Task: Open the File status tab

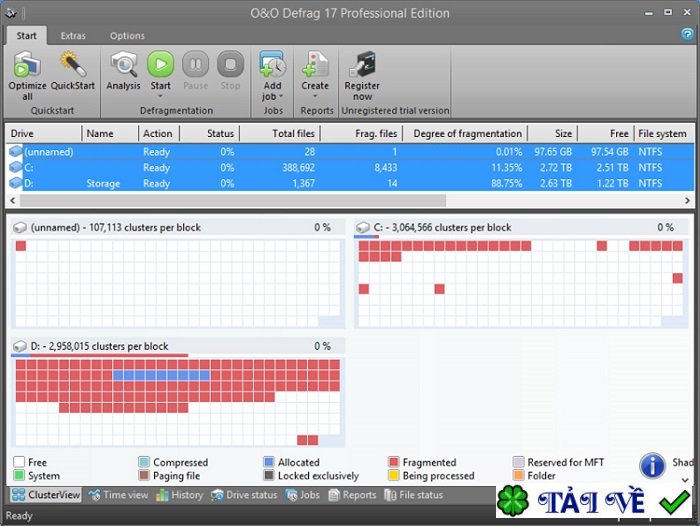Action: [x=413, y=495]
